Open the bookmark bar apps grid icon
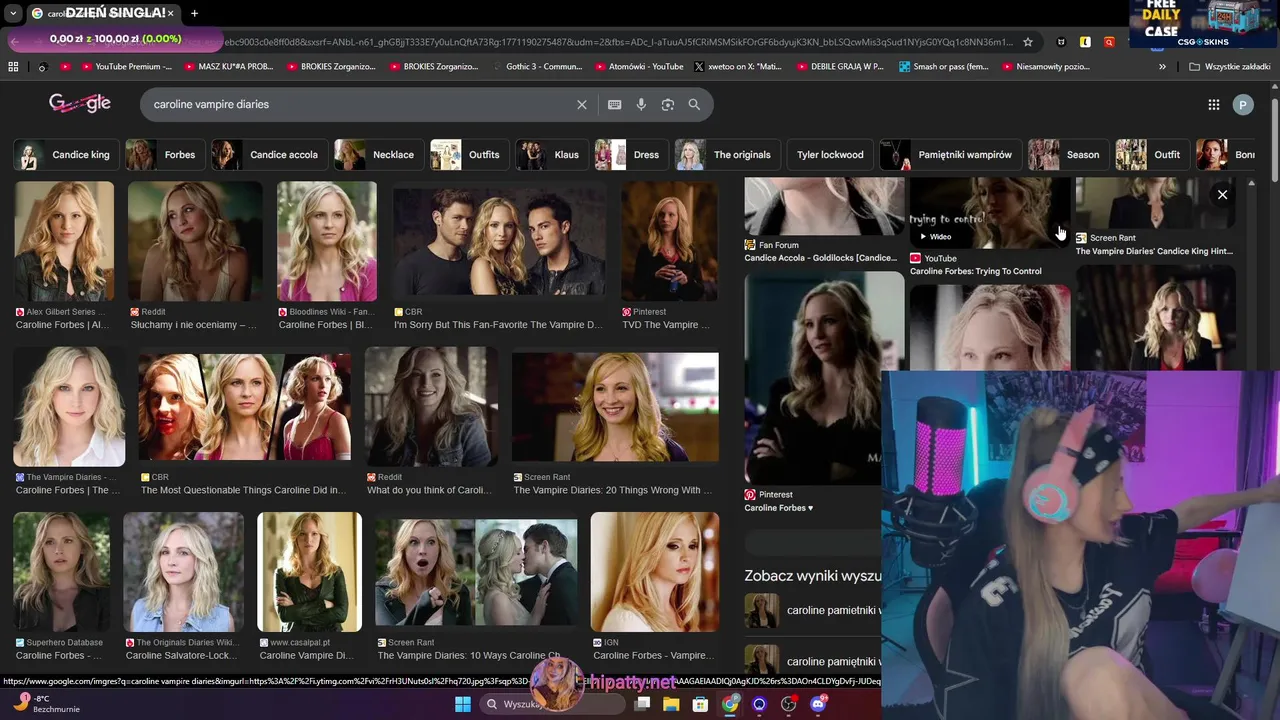1280x720 pixels. (x=13, y=67)
